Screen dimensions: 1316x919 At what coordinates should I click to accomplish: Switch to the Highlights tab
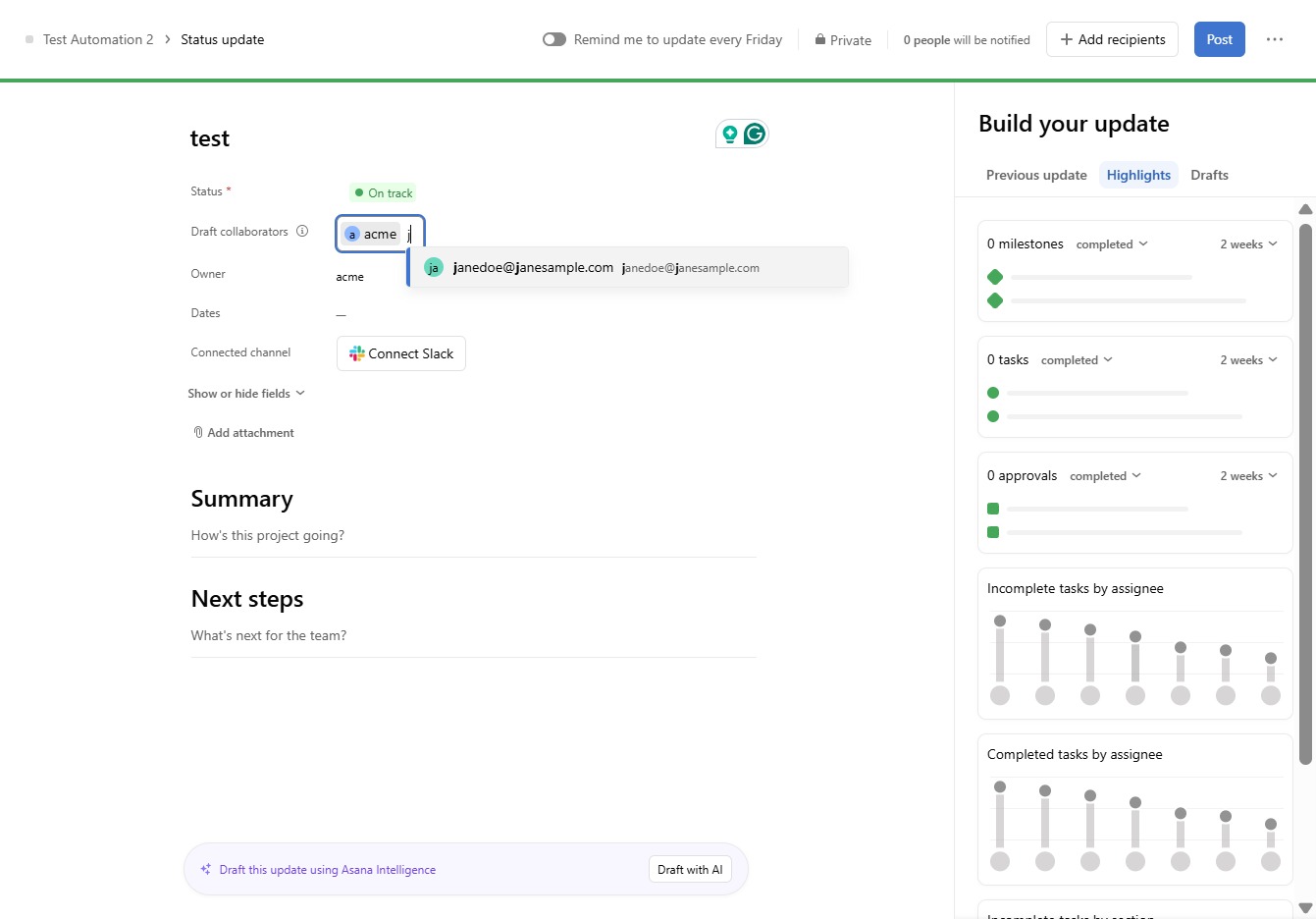coord(1138,175)
